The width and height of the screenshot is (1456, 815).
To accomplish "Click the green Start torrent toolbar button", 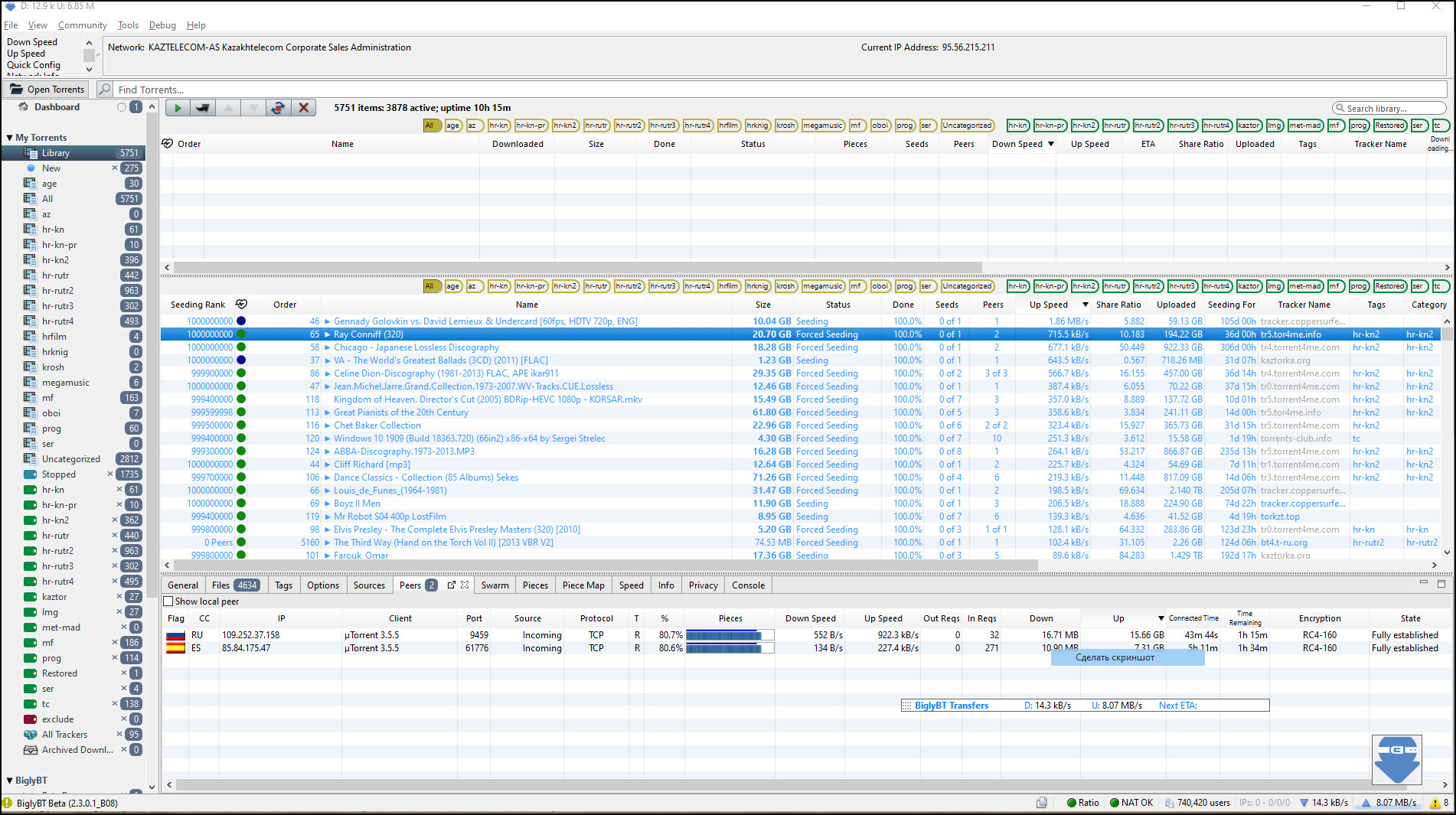I will tap(178, 108).
